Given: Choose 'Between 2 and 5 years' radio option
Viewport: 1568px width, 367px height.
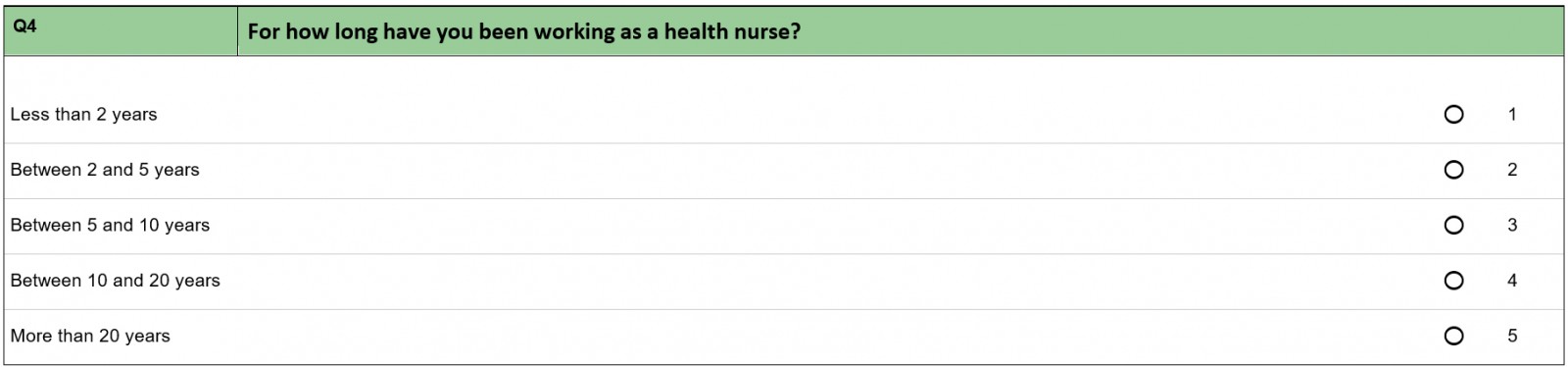Looking at the screenshot, I should [x=1453, y=170].
